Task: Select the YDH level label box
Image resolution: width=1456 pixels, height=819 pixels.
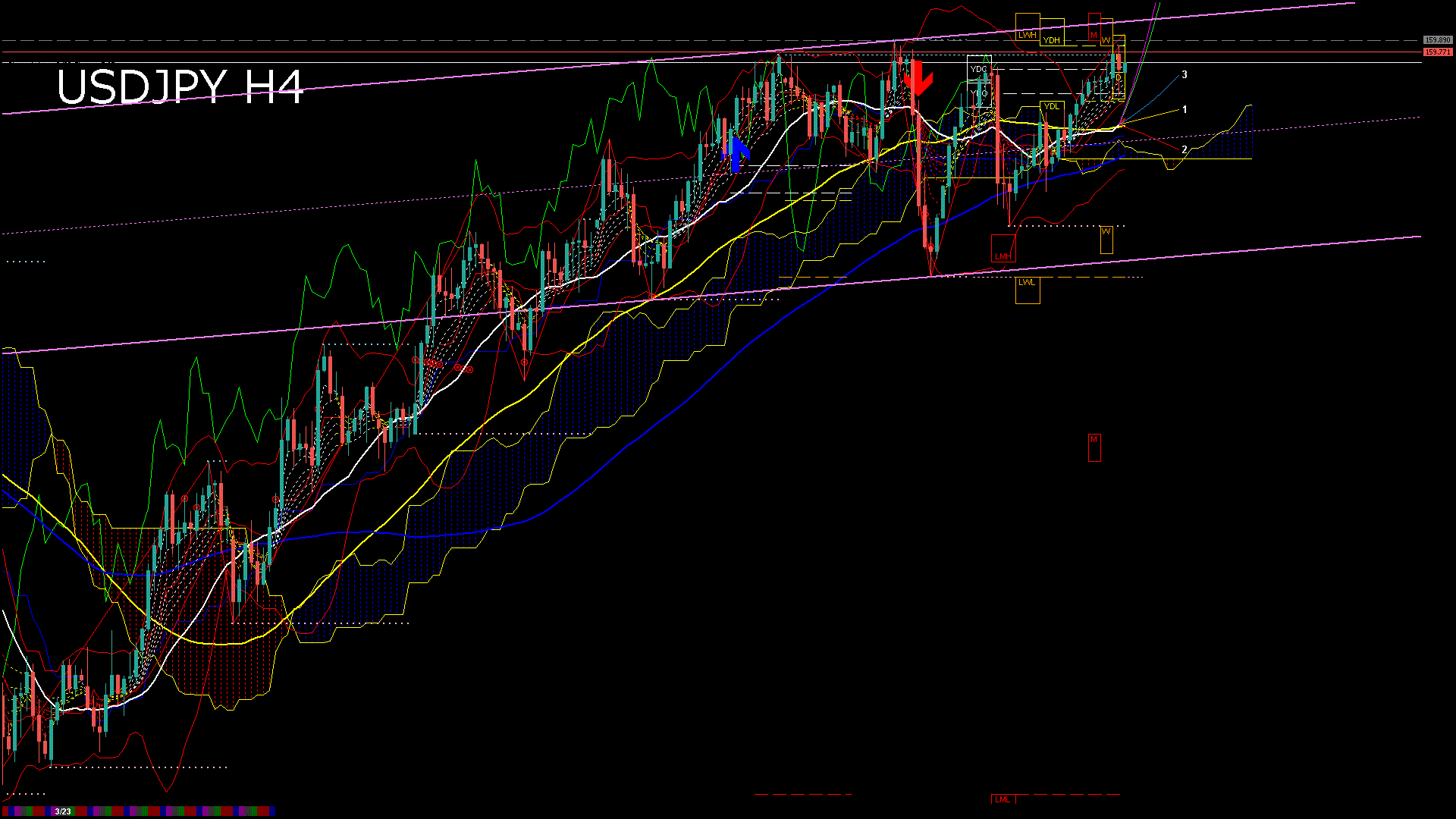Action: [1052, 40]
